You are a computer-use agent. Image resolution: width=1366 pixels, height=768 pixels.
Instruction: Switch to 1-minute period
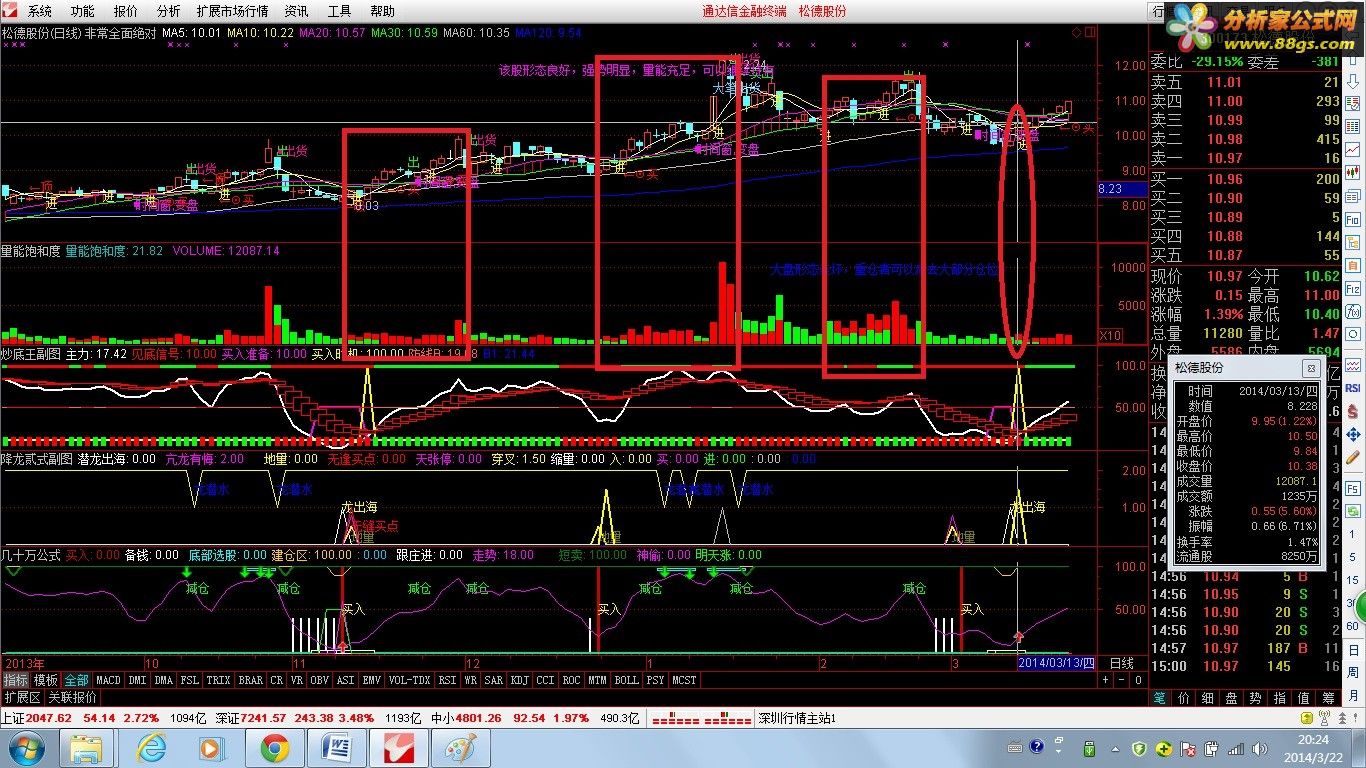click(1352, 534)
